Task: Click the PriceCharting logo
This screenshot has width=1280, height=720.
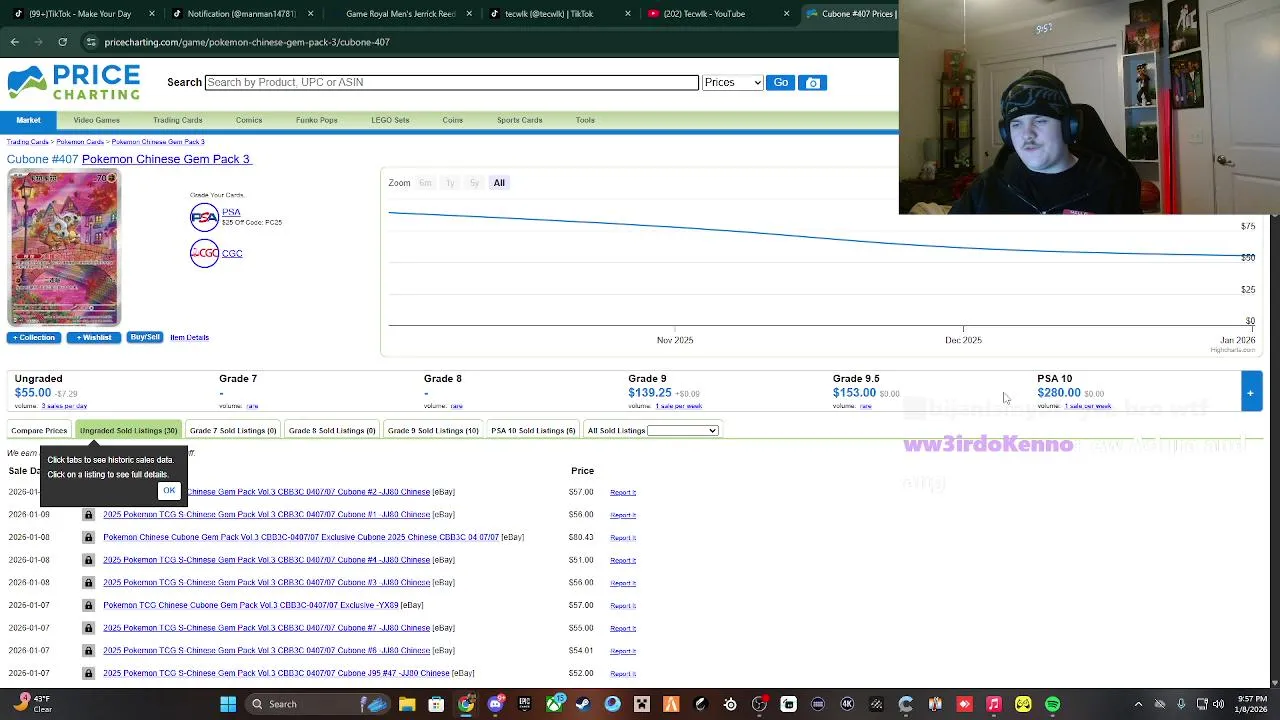Action: tap(74, 82)
